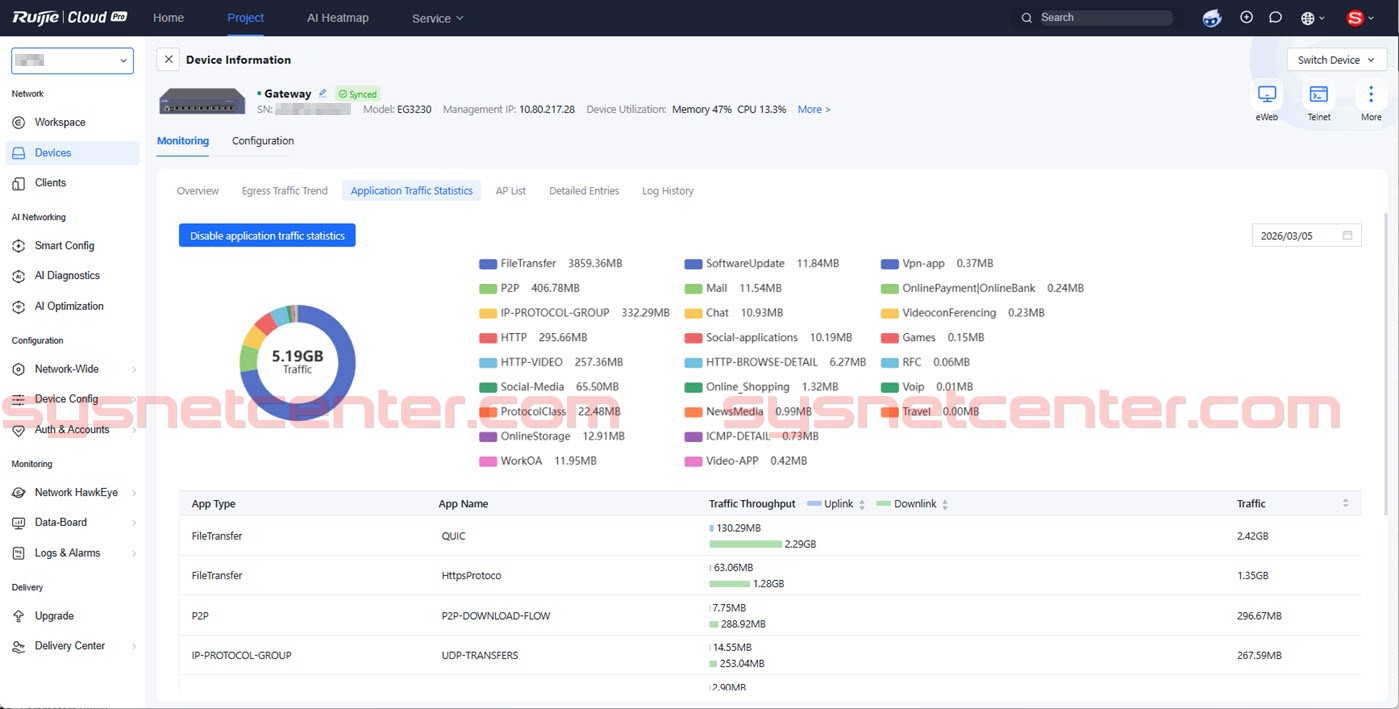Viewport: 1399px width, 709px height.
Task: Open the chat message bubble icon
Action: coord(1275,17)
